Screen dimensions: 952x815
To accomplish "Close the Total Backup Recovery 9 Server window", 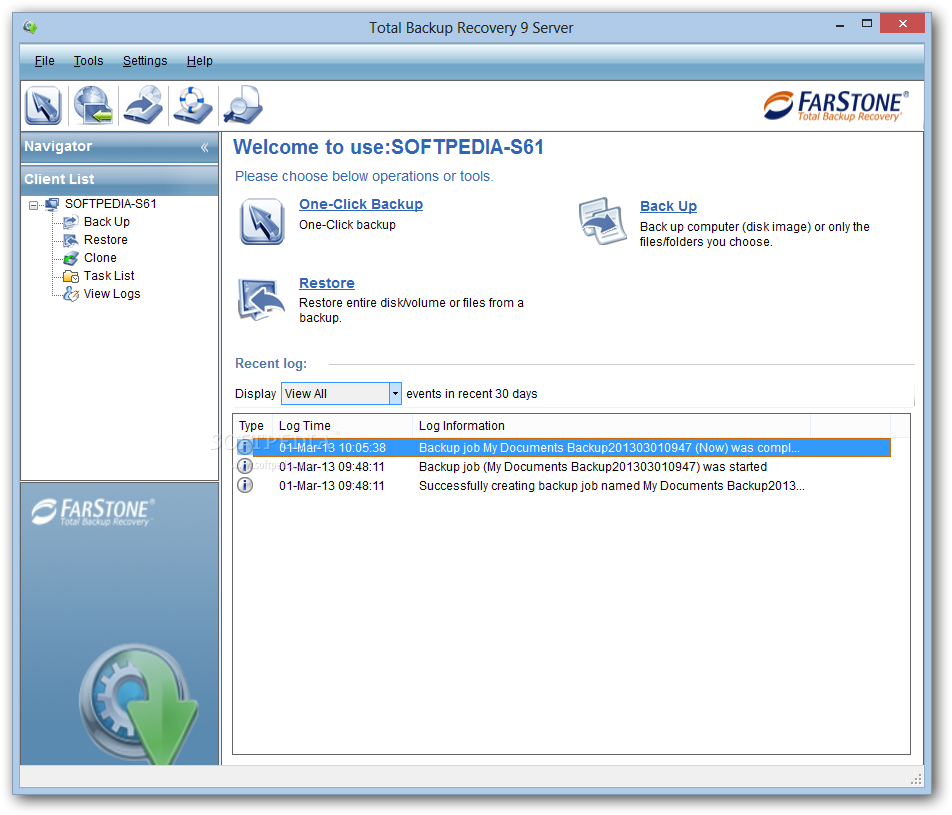I will pos(902,24).
